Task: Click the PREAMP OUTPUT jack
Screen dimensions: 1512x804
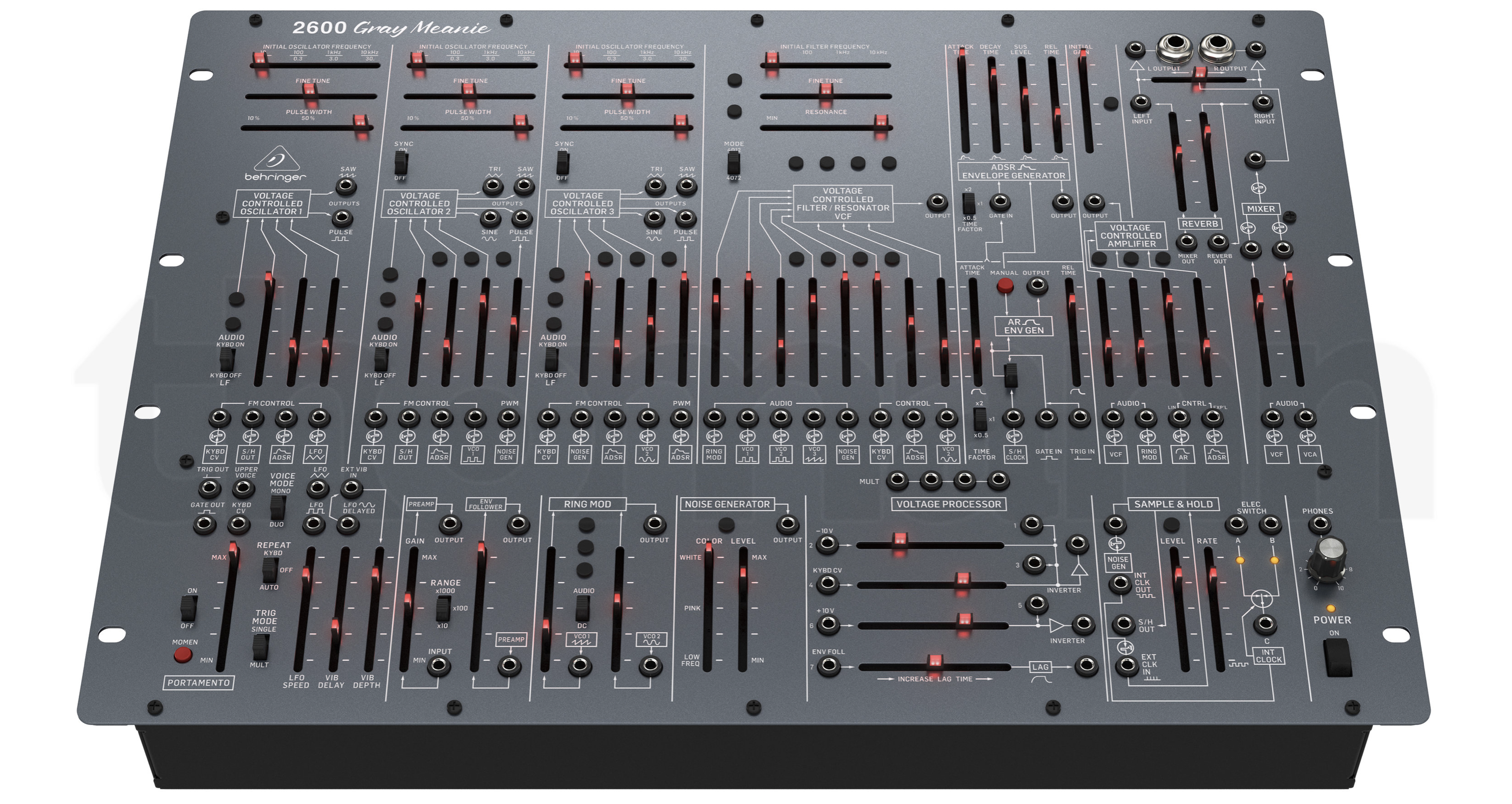Action: tap(450, 523)
